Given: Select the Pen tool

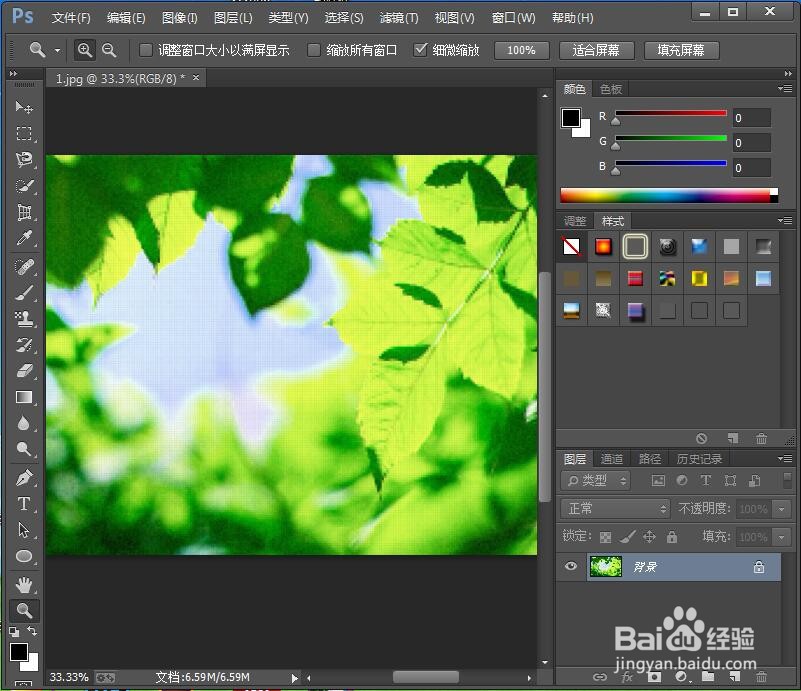Looking at the screenshot, I should tap(23, 478).
